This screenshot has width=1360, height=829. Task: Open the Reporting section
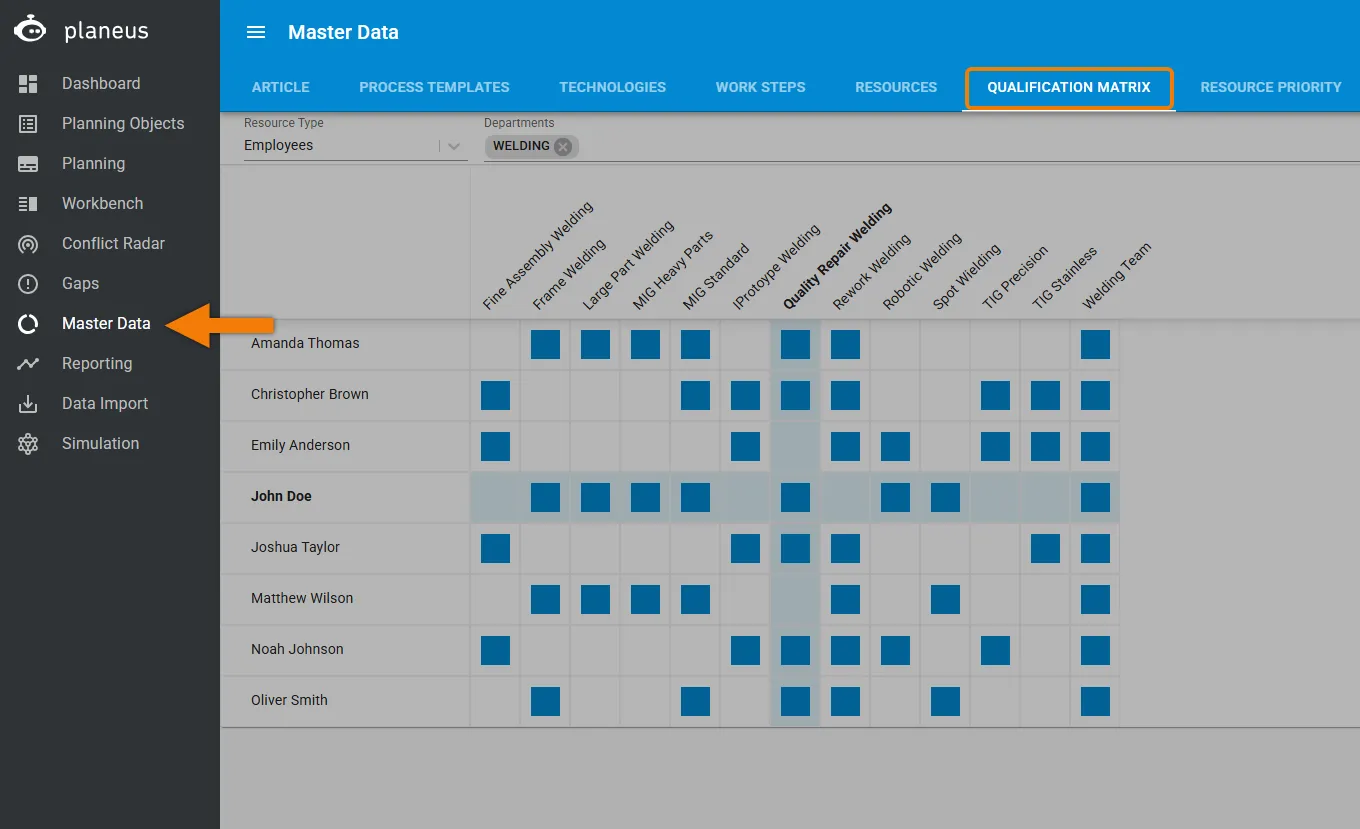97,364
